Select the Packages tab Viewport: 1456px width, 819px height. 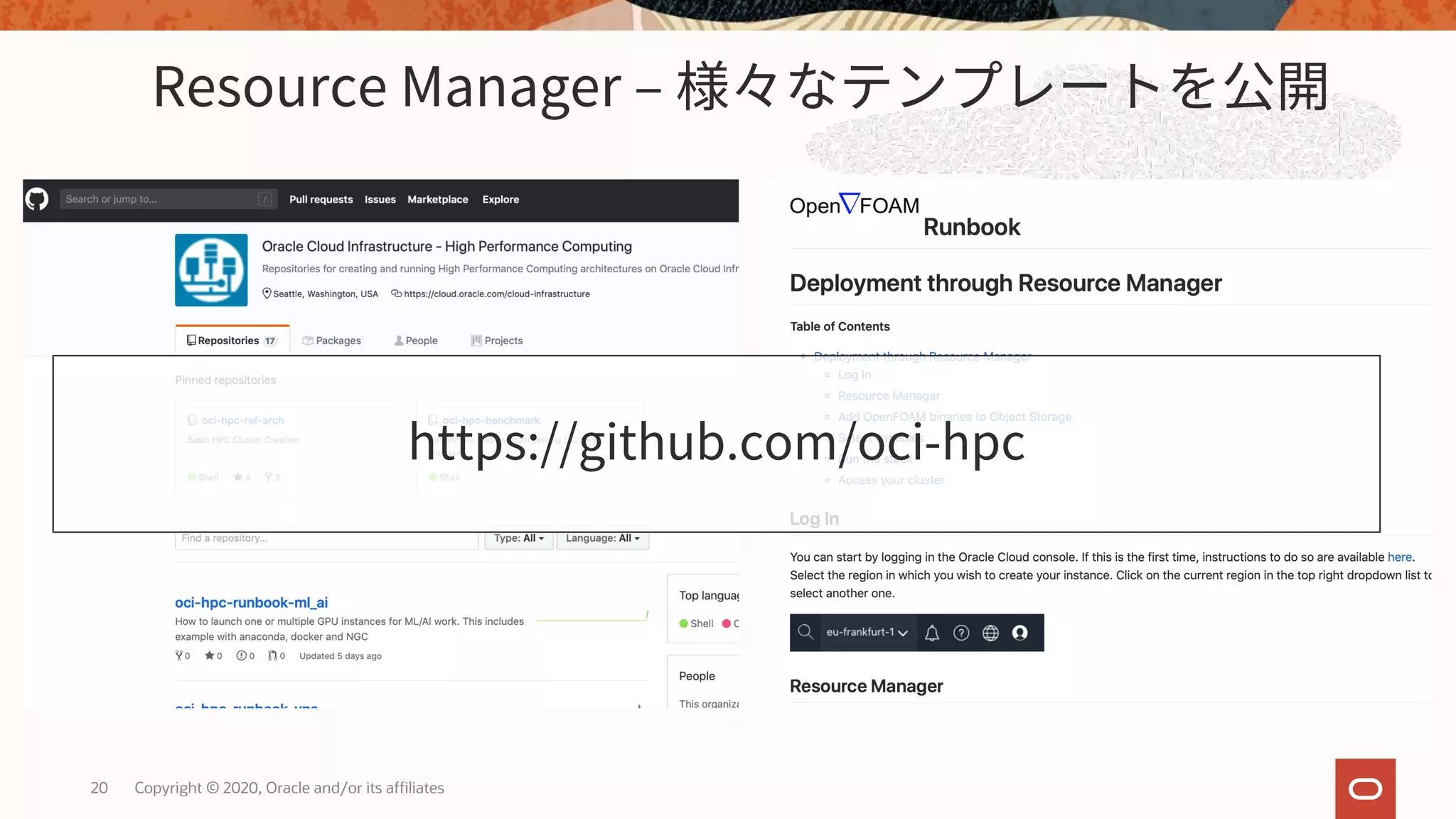pos(331,341)
